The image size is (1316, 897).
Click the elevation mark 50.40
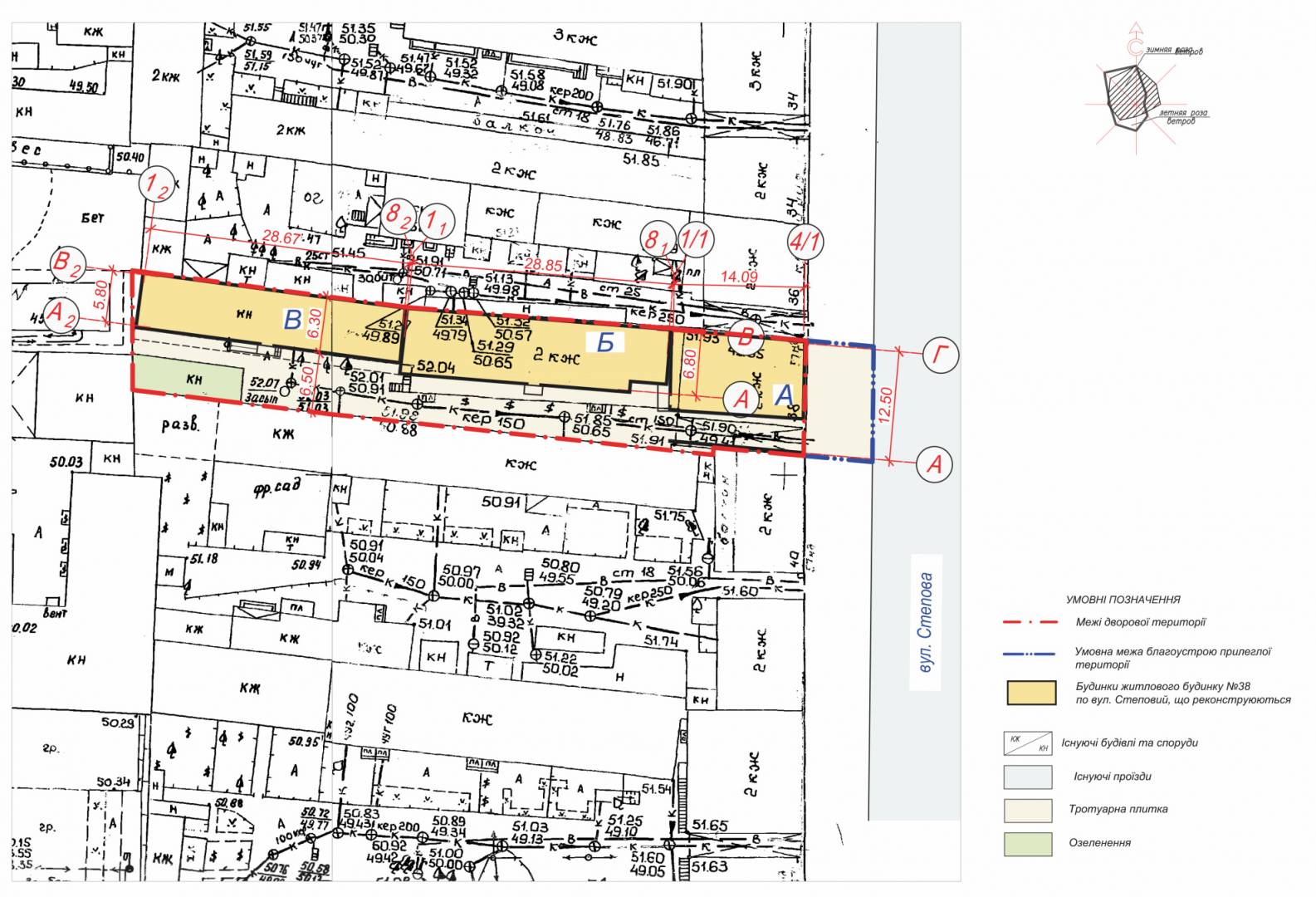(130, 157)
